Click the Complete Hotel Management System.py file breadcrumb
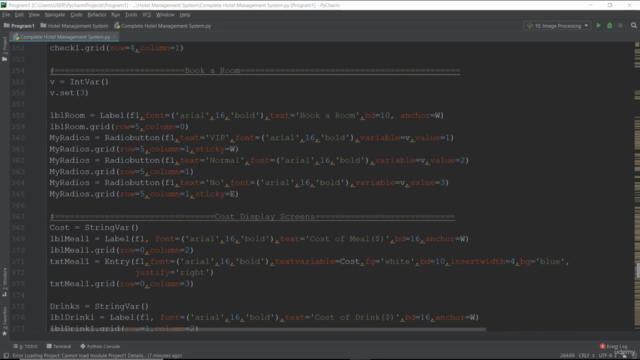 pyautogui.click(x=162, y=26)
